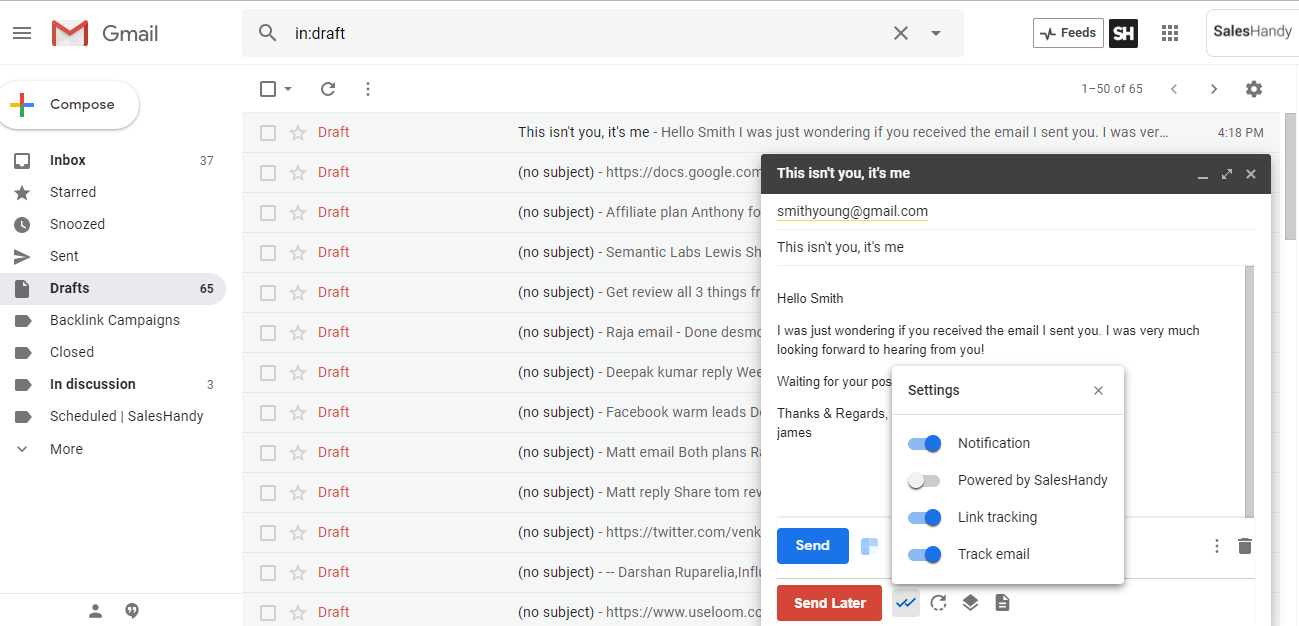
Task: Click the SalesHandy layers icon
Action: 970,603
